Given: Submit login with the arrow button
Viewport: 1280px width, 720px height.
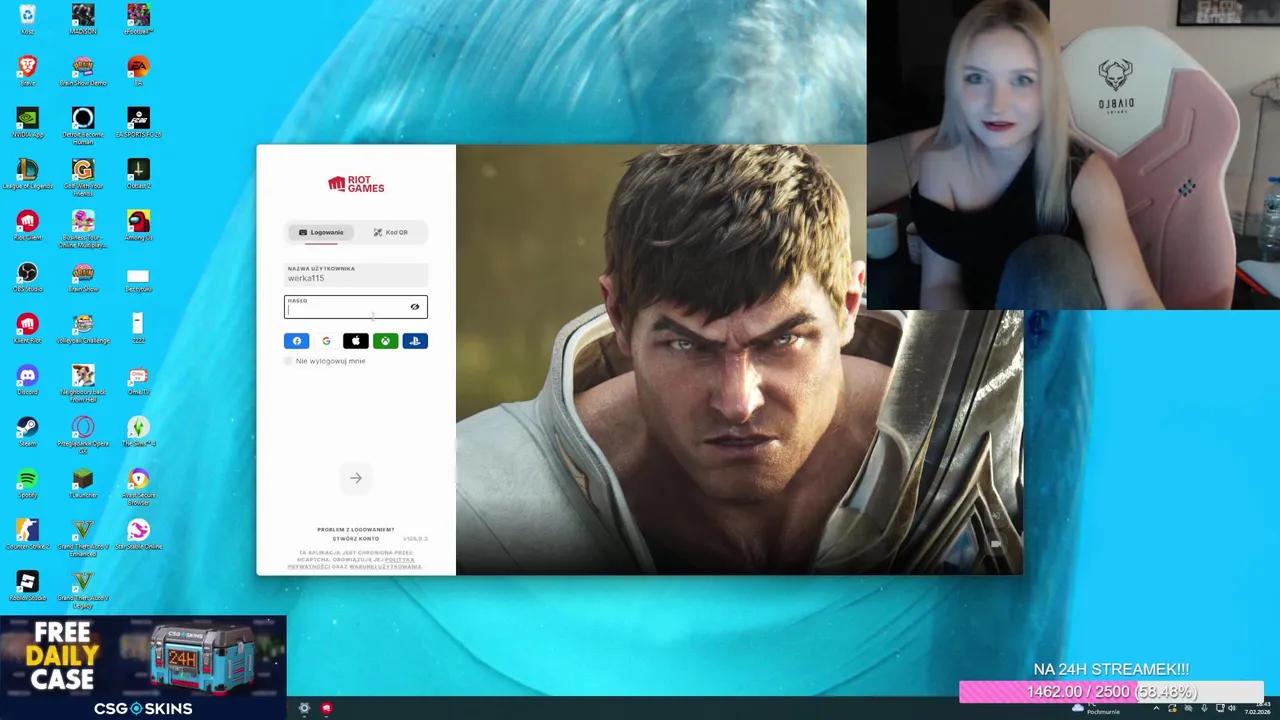Looking at the screenshot, I should pos(356,478).
